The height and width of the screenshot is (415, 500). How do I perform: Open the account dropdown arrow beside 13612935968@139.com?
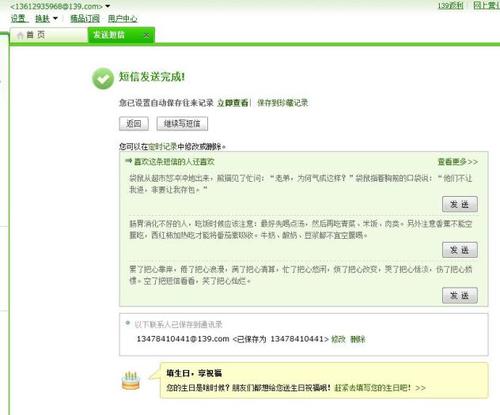click(x=107, y=6)
